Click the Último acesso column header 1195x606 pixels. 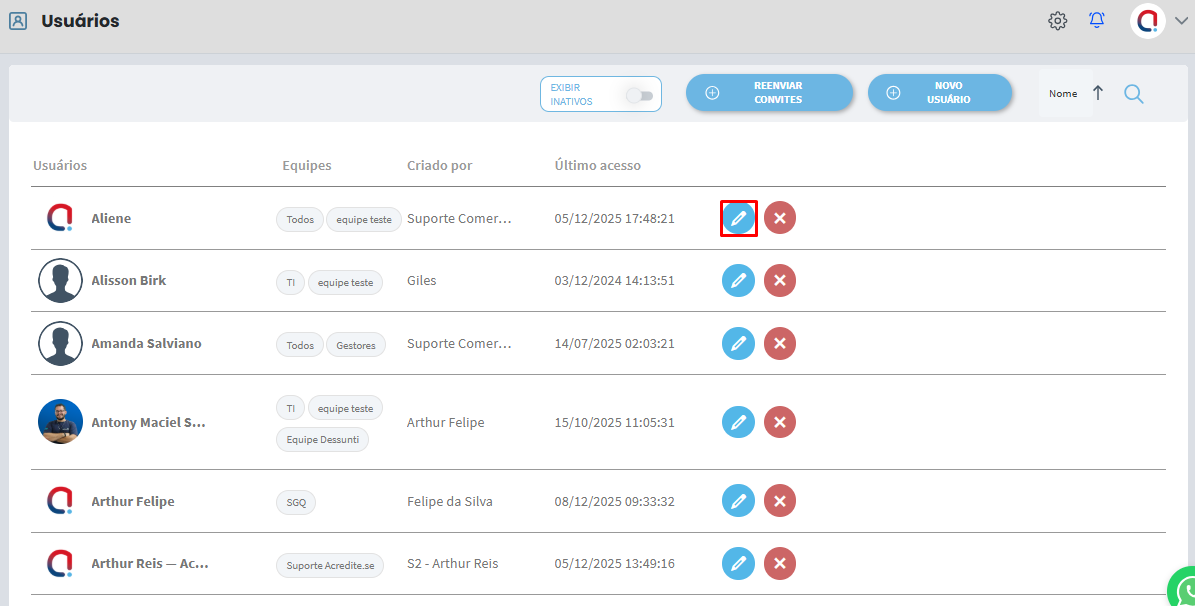click(597, 165)
